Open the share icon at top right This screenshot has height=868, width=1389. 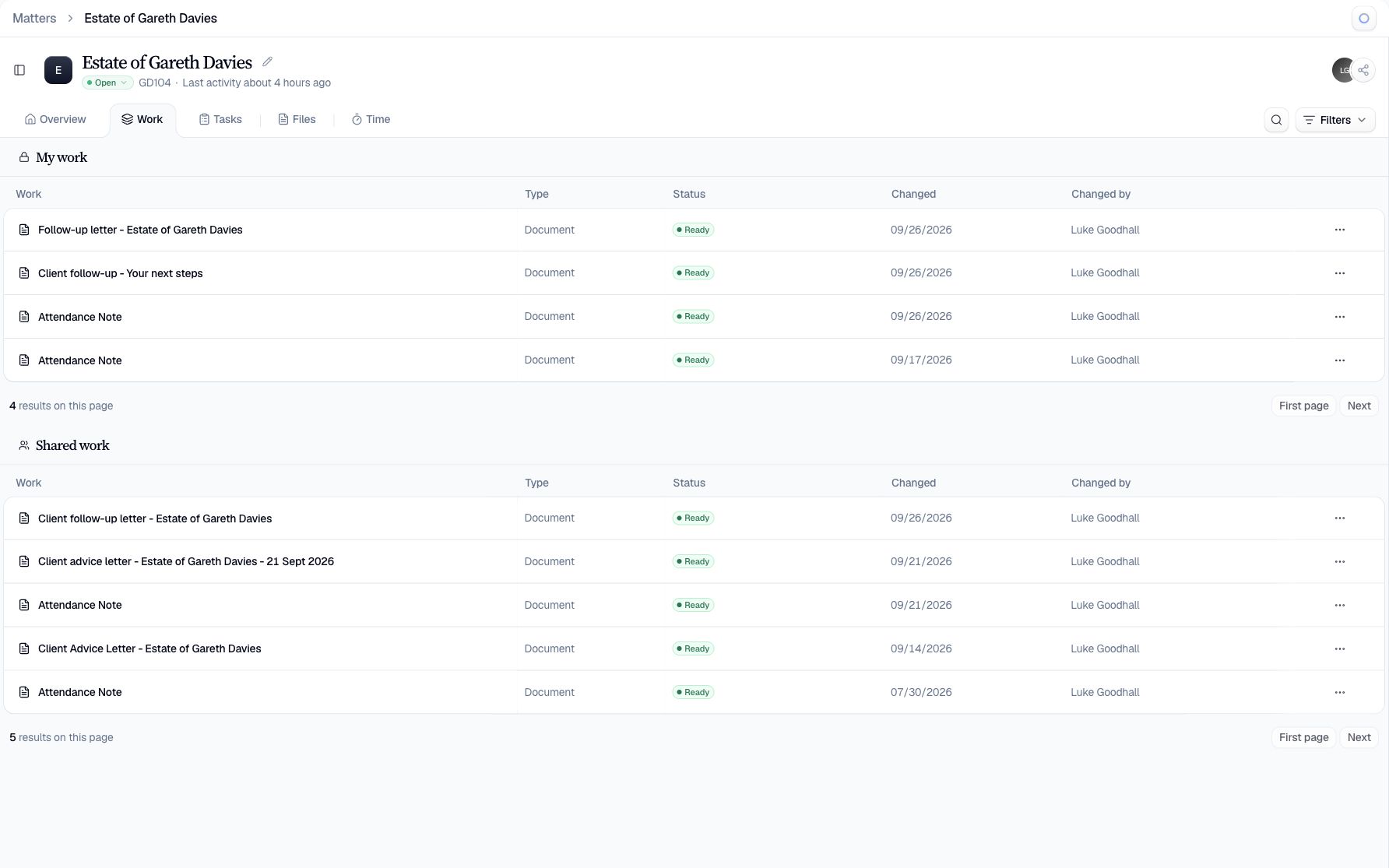point(1363,70)
